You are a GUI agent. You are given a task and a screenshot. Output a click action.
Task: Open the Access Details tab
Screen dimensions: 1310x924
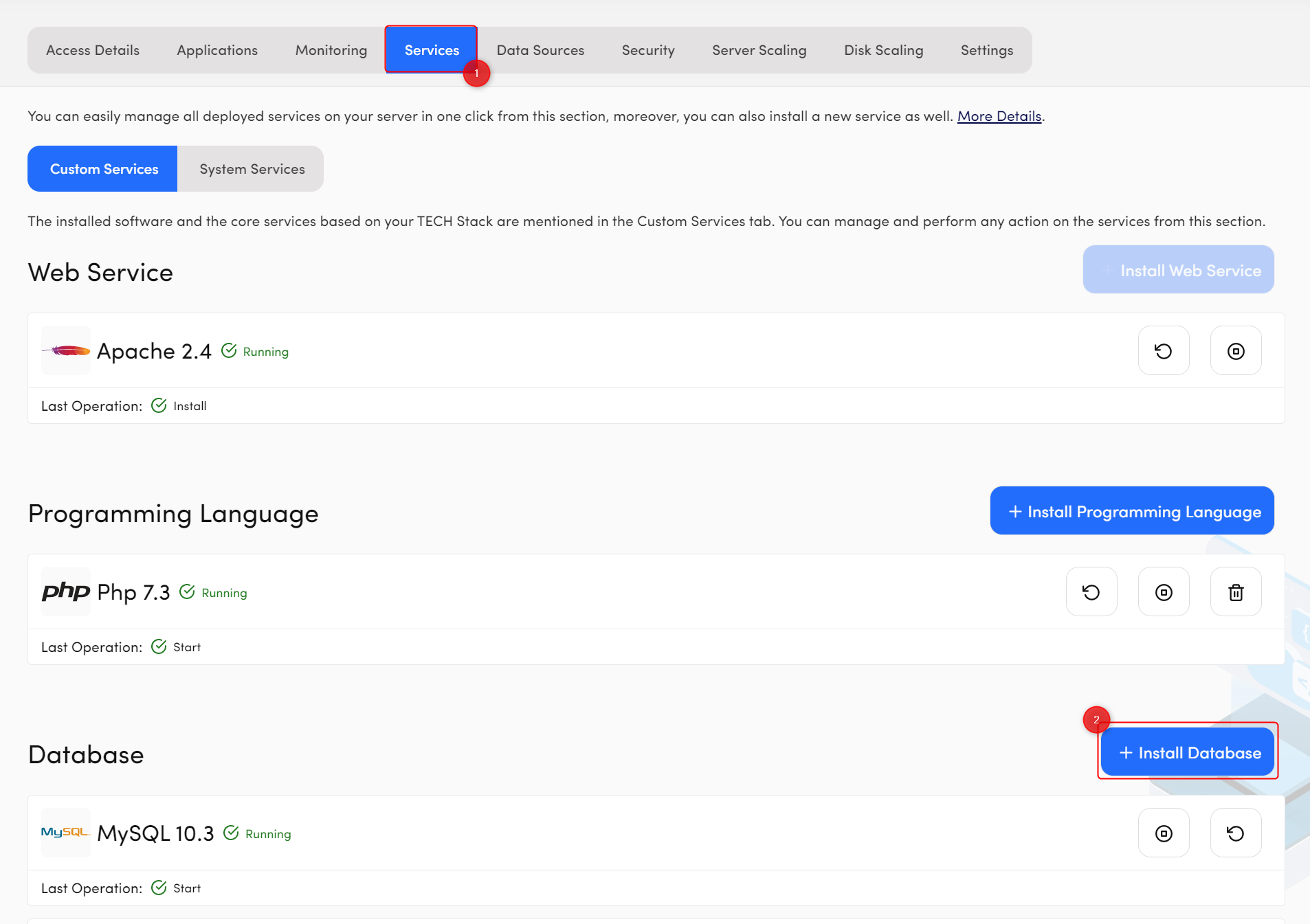coord(93,50)
